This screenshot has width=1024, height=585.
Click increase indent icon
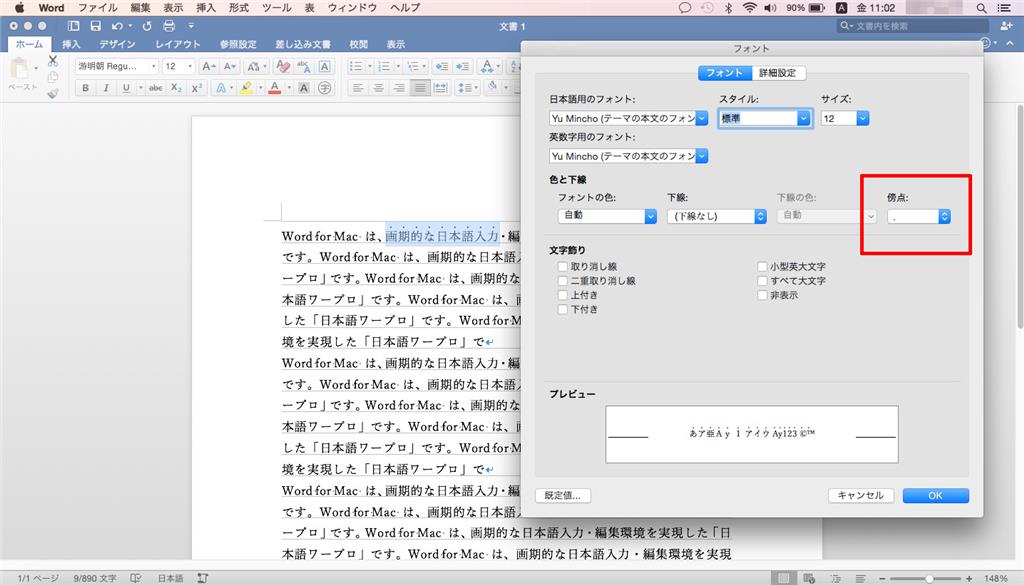463,66
